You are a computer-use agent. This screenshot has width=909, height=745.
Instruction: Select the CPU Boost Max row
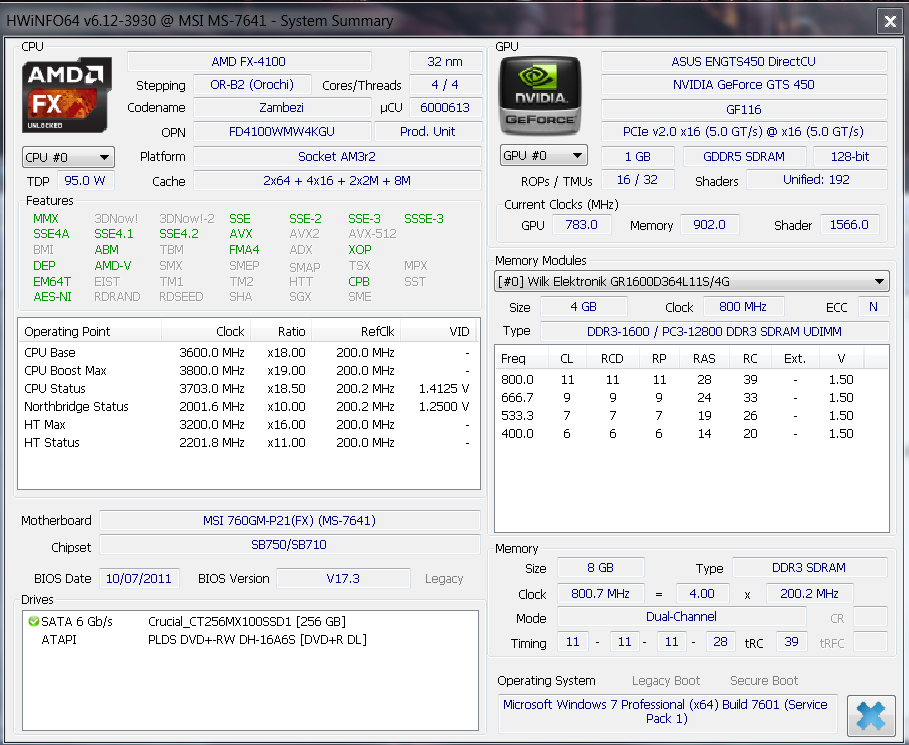tap(248, 370)
